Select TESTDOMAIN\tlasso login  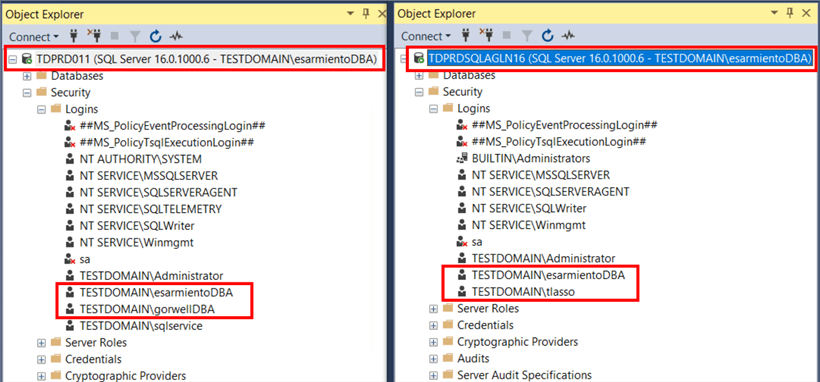tap(523, 292)
